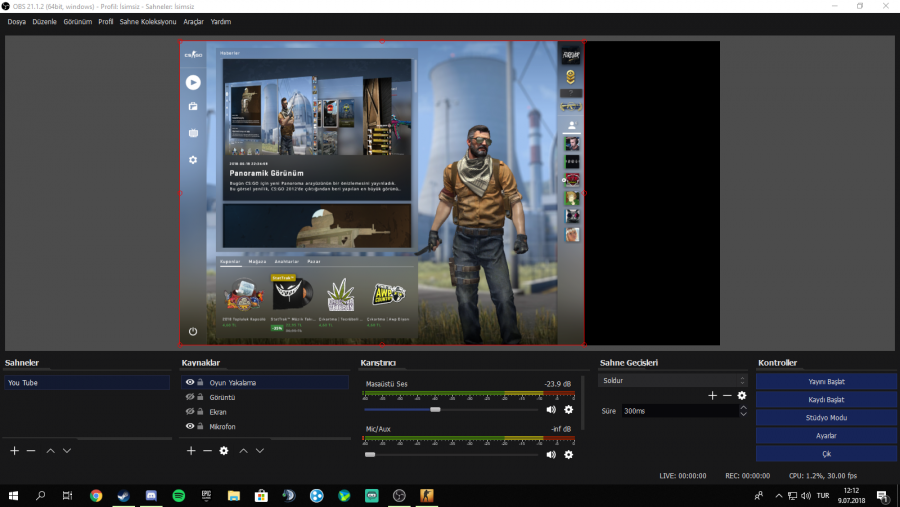Remove the selected source with the minus icon under Kaynaklar
The width and height of the screenshot is (900, 507).
tap(207, 451)
